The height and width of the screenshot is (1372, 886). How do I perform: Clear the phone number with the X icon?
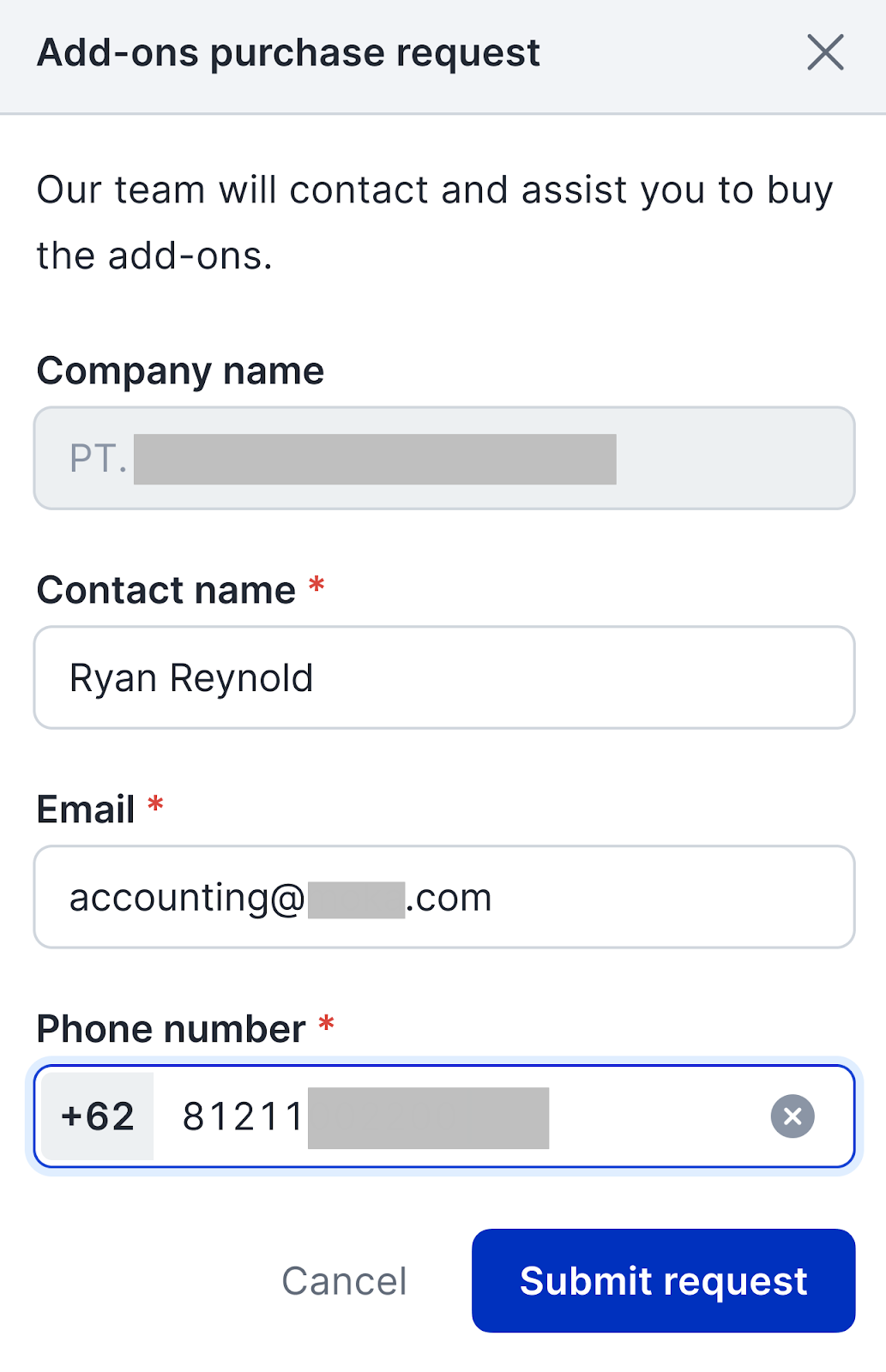click(x=793, y=1116)
